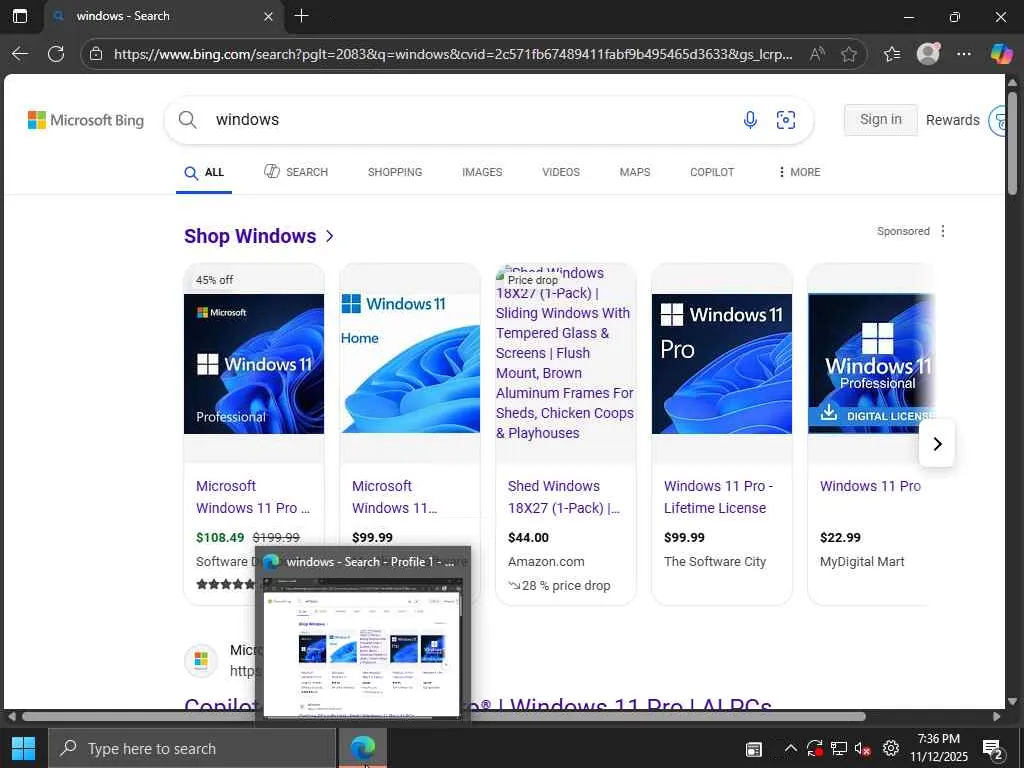Open Microsoft Rewards link

(x=952, y=120)
